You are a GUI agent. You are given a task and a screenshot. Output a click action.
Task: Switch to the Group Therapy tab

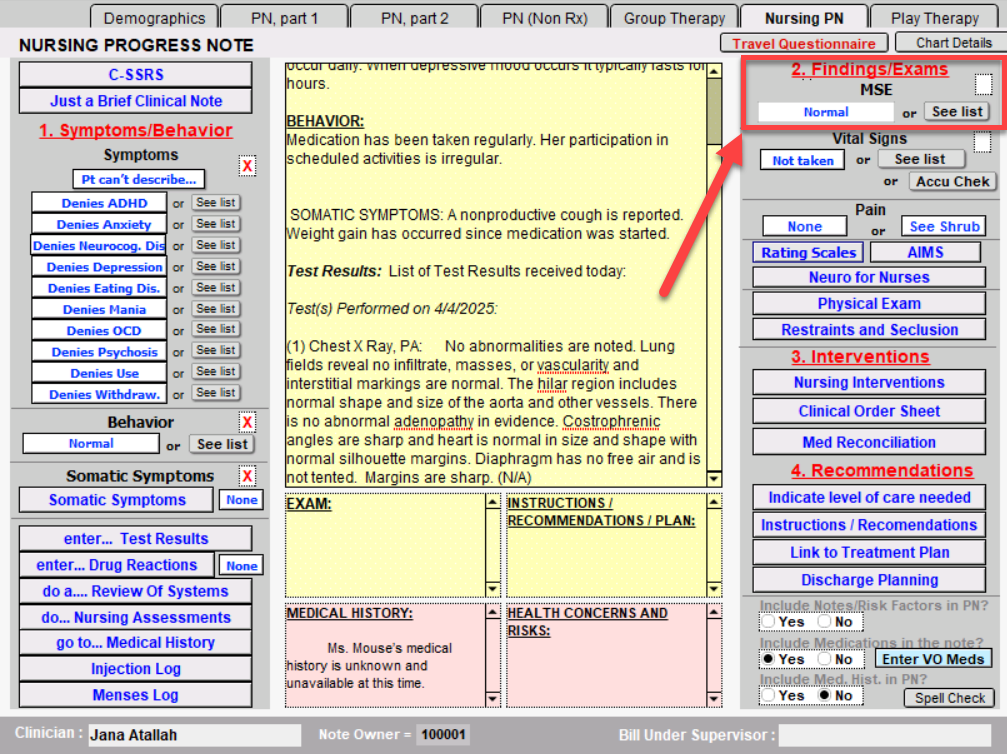[x=674, y=18]
